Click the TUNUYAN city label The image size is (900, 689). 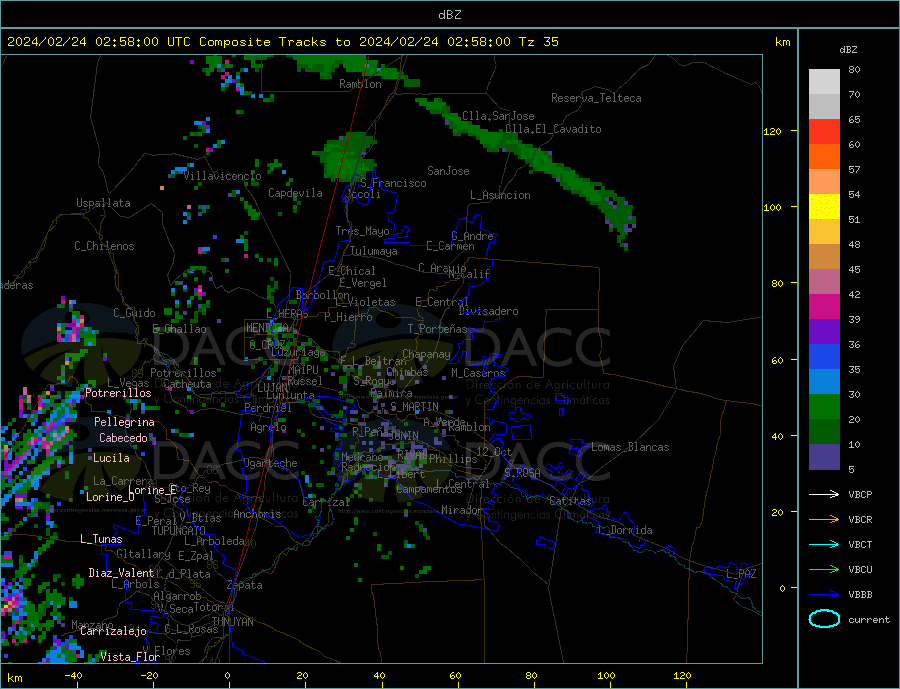point(232,622)
